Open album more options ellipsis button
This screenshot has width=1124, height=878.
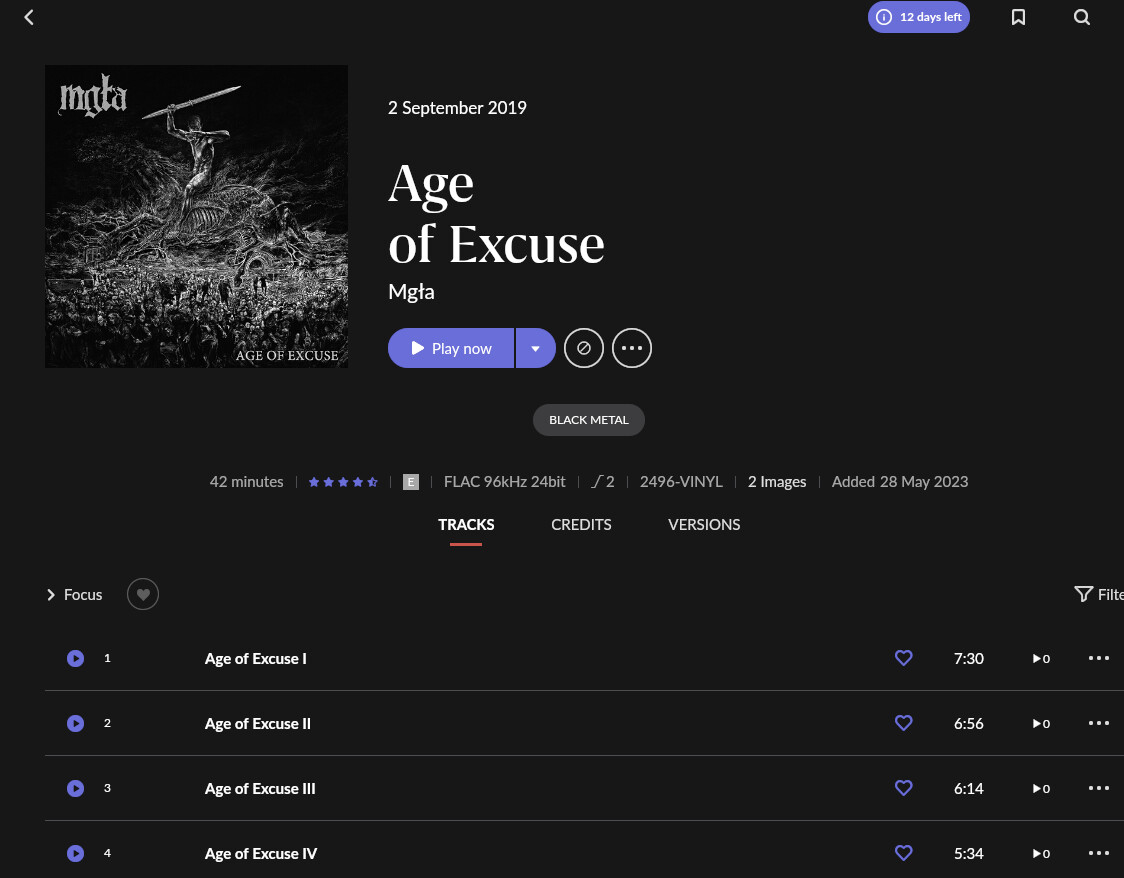[632, 348]
